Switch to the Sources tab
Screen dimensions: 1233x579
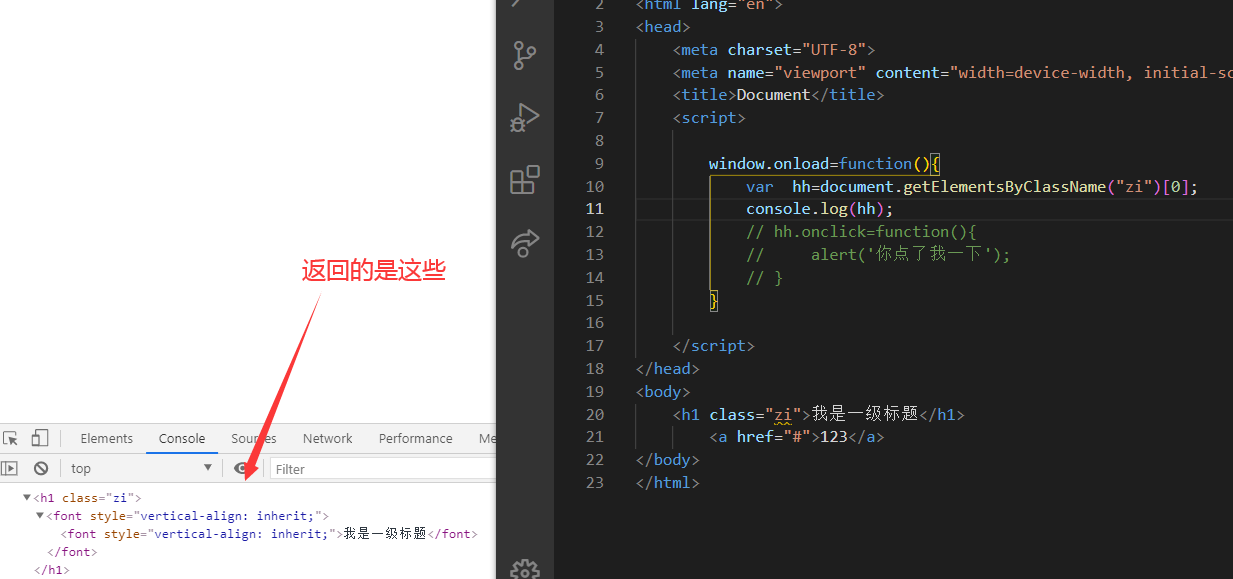(x=254, y=438)
